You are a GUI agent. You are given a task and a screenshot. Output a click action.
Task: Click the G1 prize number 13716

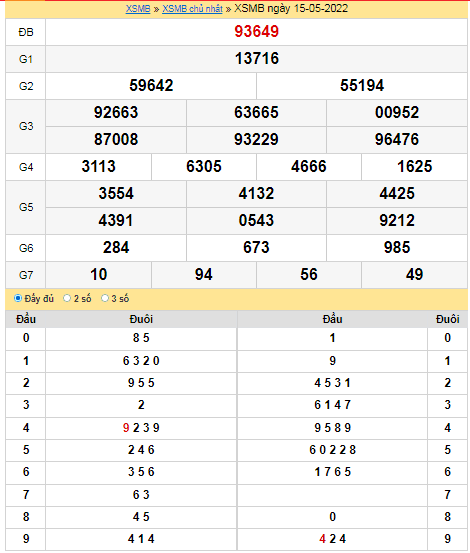(257, 59)
